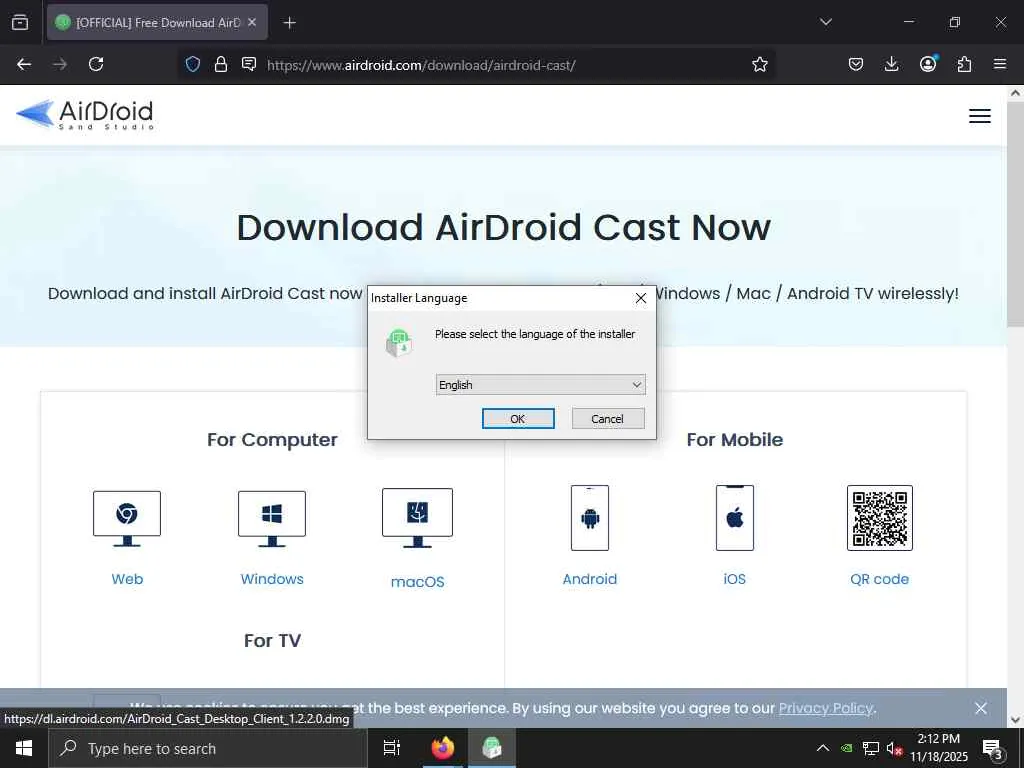This screenshot has height=768, width=1024.
Task: Open the tracking protection shield icon
Action: [x=193, y=64]
